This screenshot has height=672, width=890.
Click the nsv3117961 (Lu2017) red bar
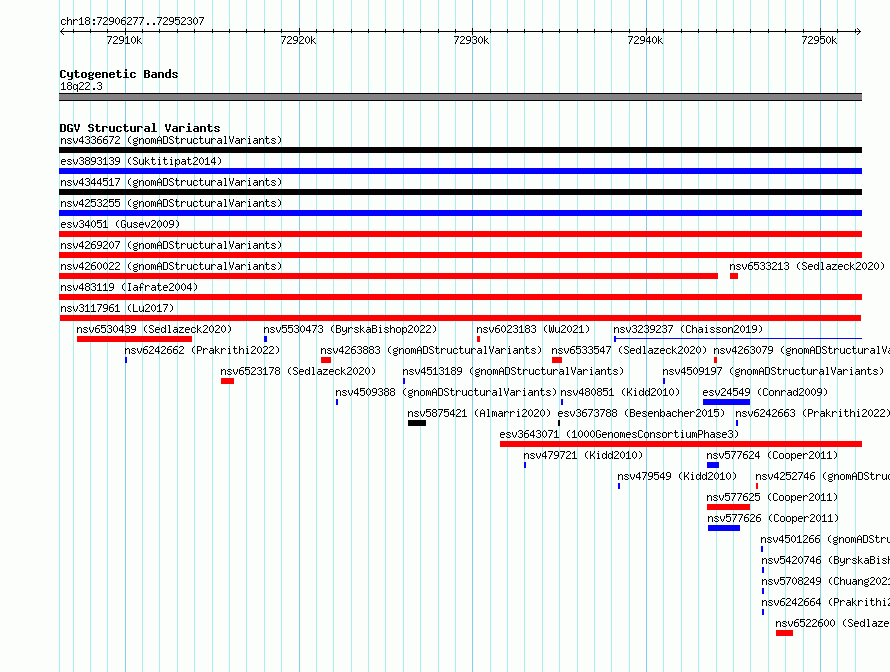tap(460, 318)
